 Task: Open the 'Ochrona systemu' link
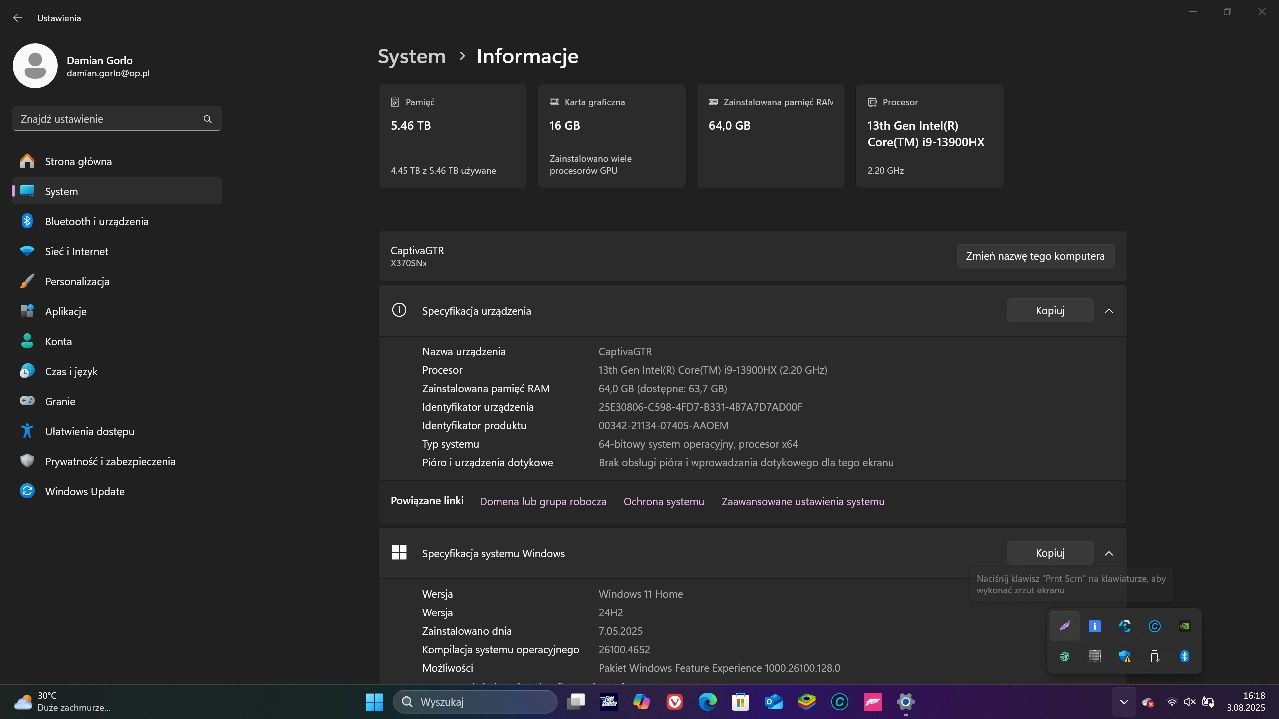coord(664,501)
